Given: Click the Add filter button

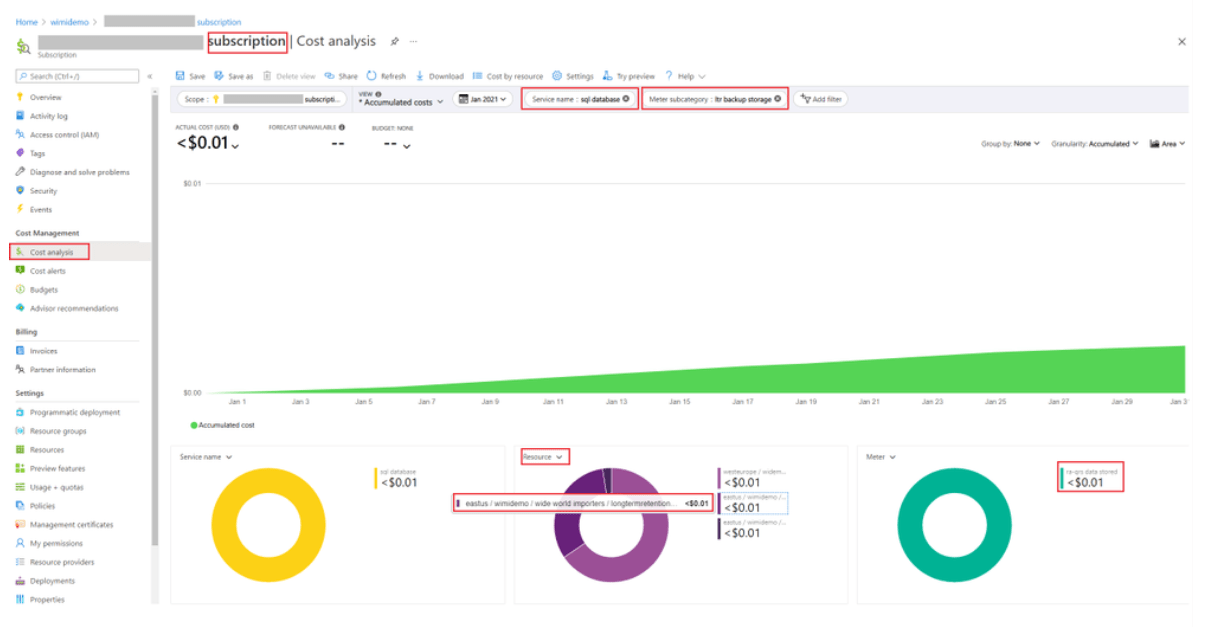Looking at the screenshot, I should pyautogui.click(x=819, y=99).
